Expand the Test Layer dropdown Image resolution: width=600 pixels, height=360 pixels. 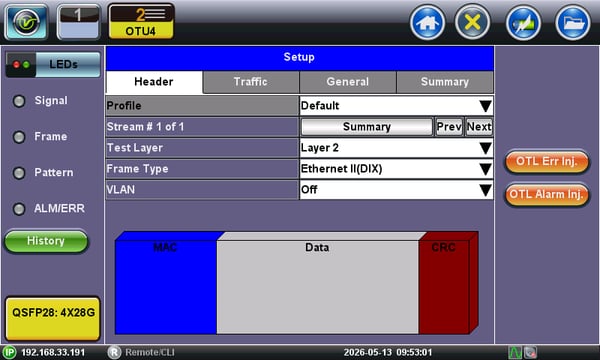click(396, 148)
